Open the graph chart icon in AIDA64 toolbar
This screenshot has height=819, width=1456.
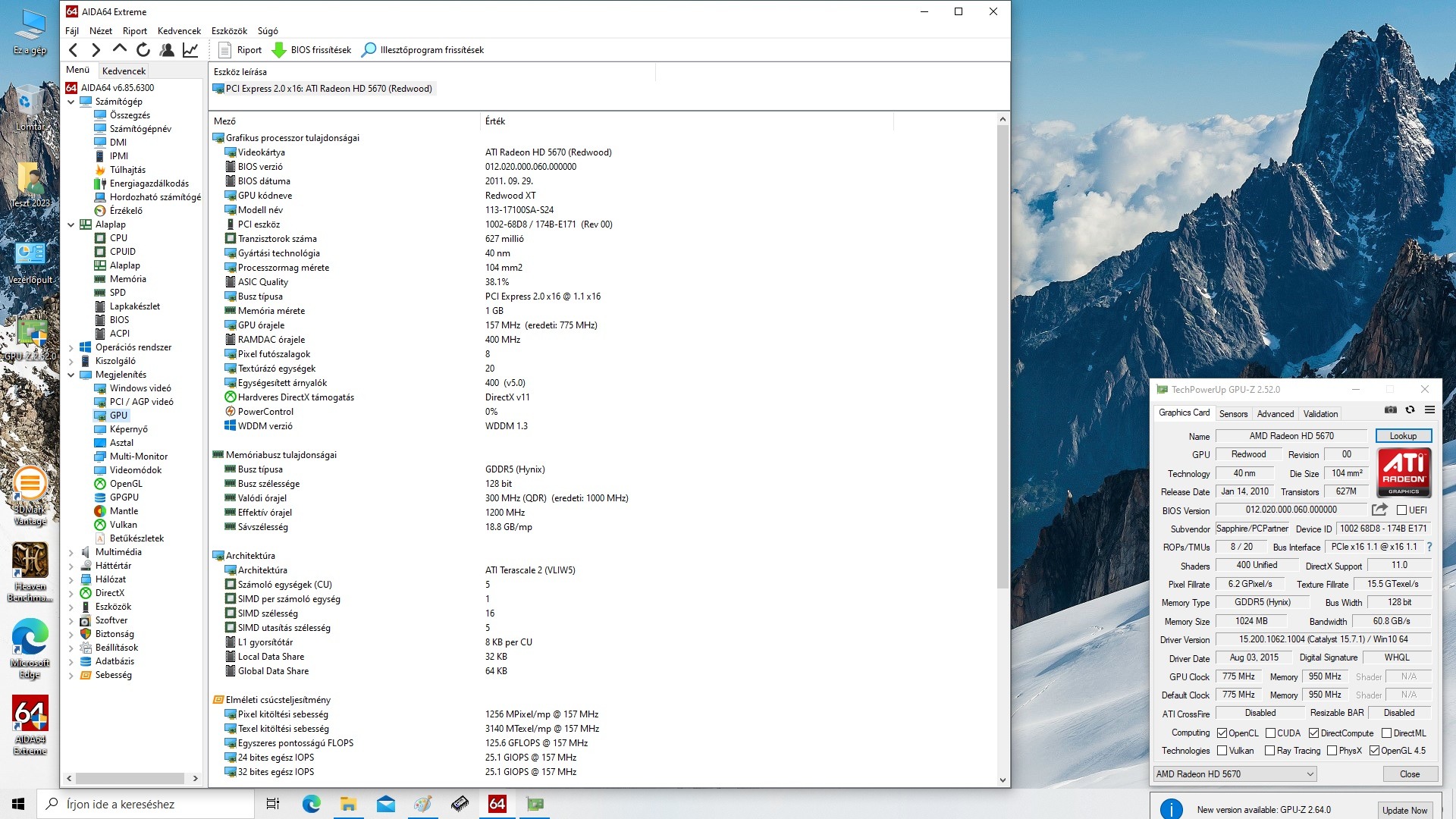click(190, 50)
